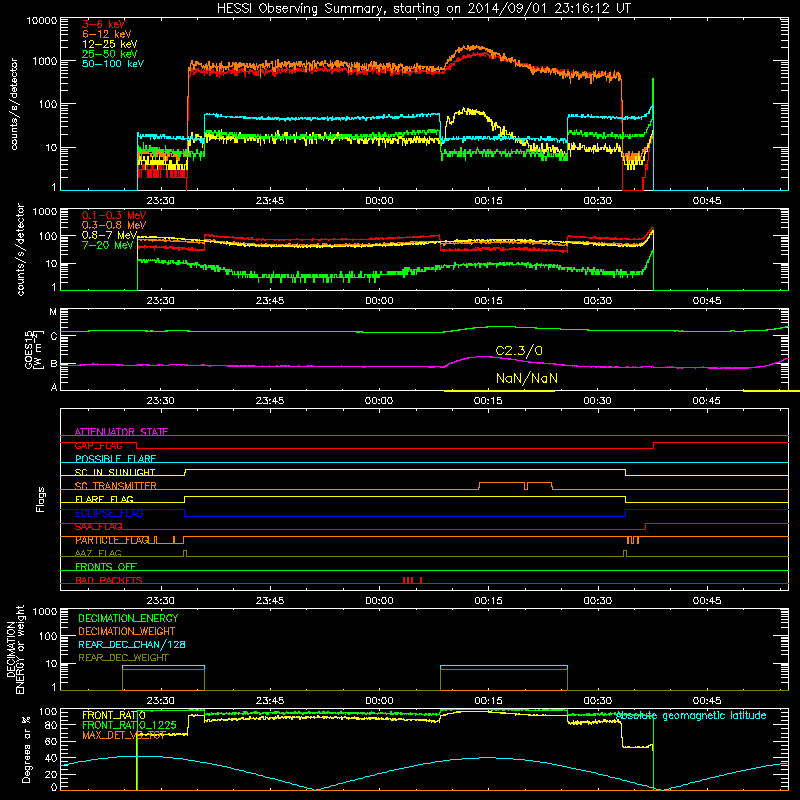Click the Degrees or % axis title

(x=26, y=749)
